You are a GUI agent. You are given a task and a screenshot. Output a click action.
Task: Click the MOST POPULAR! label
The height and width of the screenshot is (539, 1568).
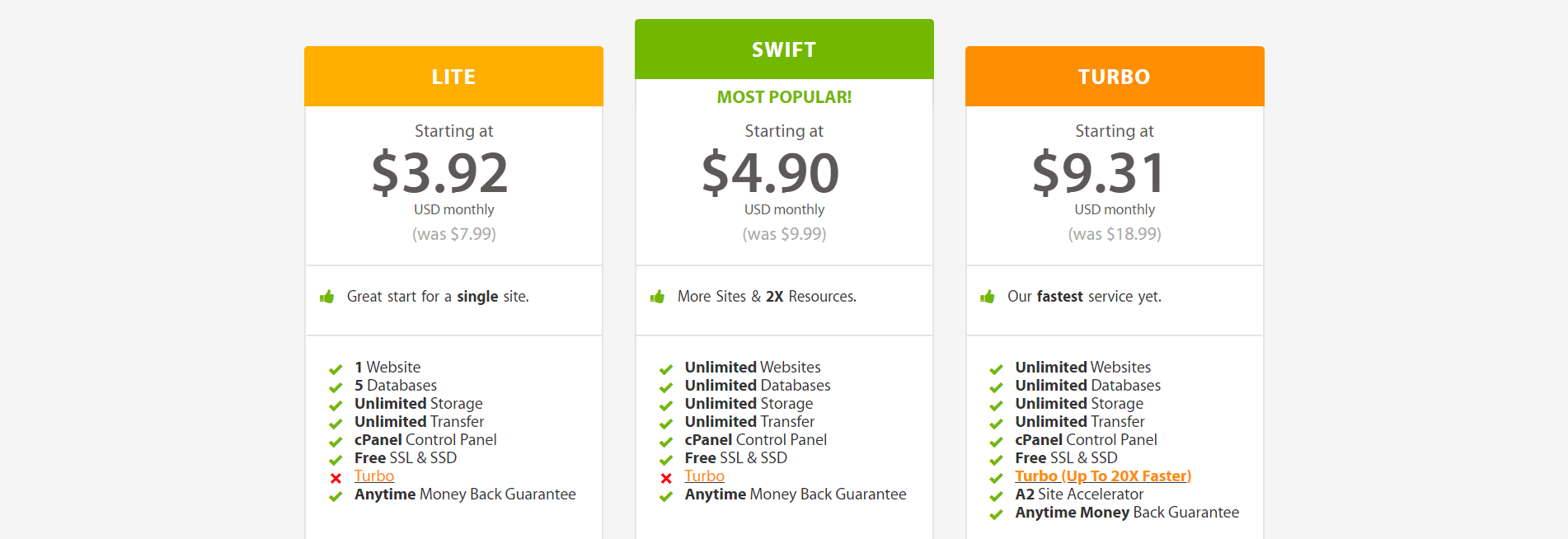pos(784,97)
